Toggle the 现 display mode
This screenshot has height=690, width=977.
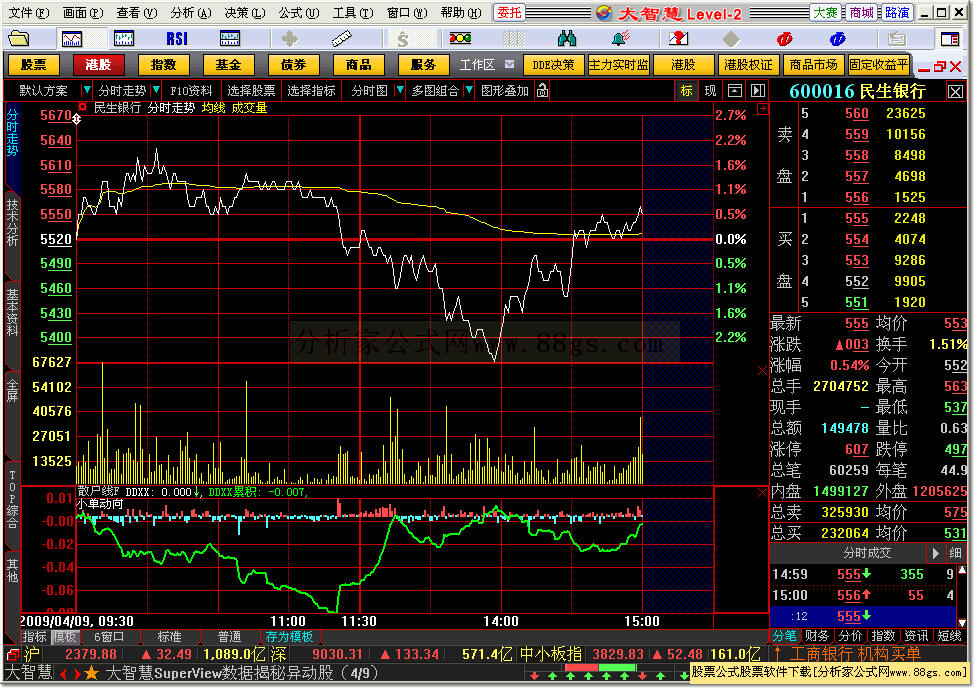[x=710, y=91]
